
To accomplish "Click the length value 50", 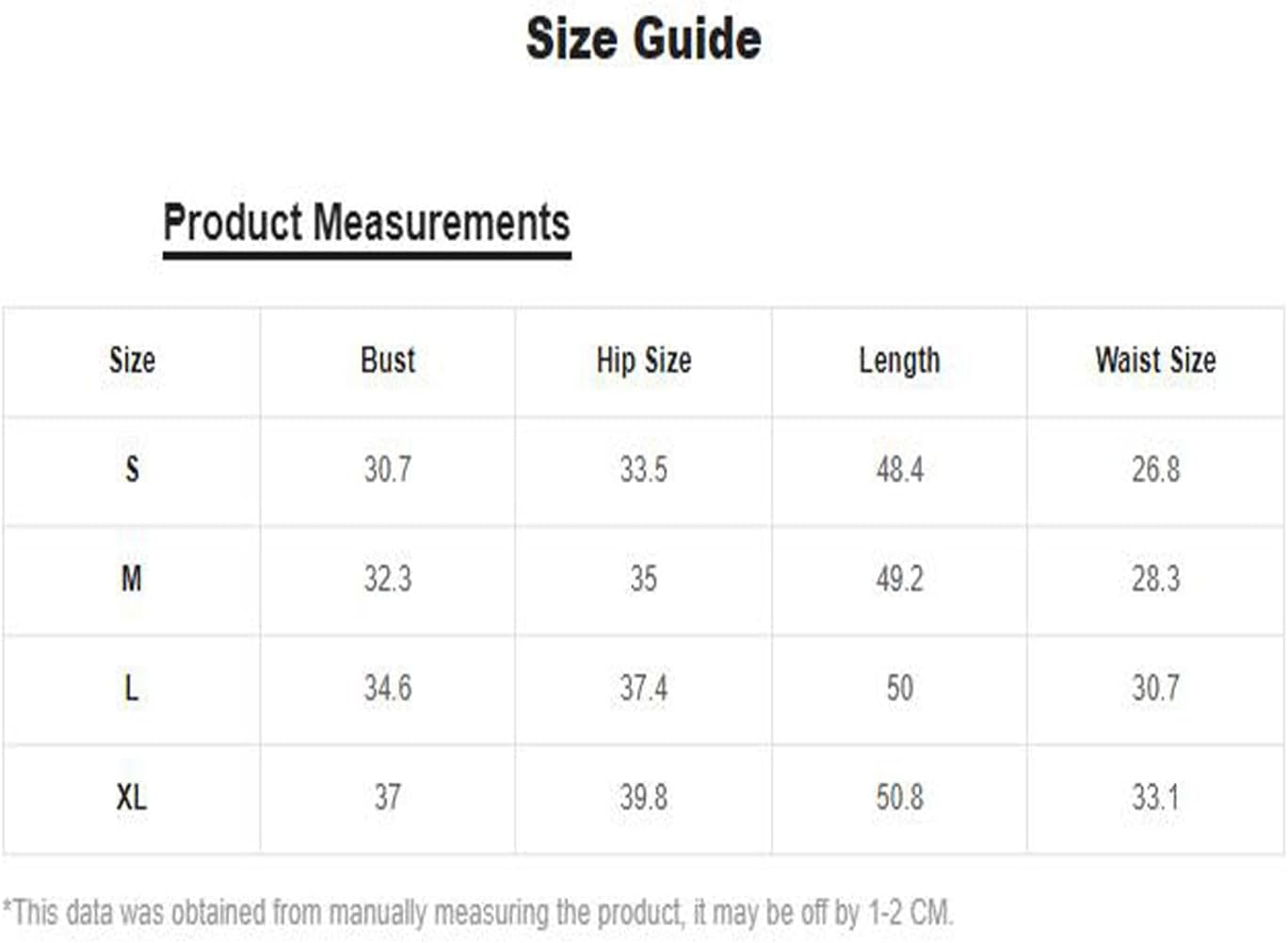I will [x=899, y=688].
